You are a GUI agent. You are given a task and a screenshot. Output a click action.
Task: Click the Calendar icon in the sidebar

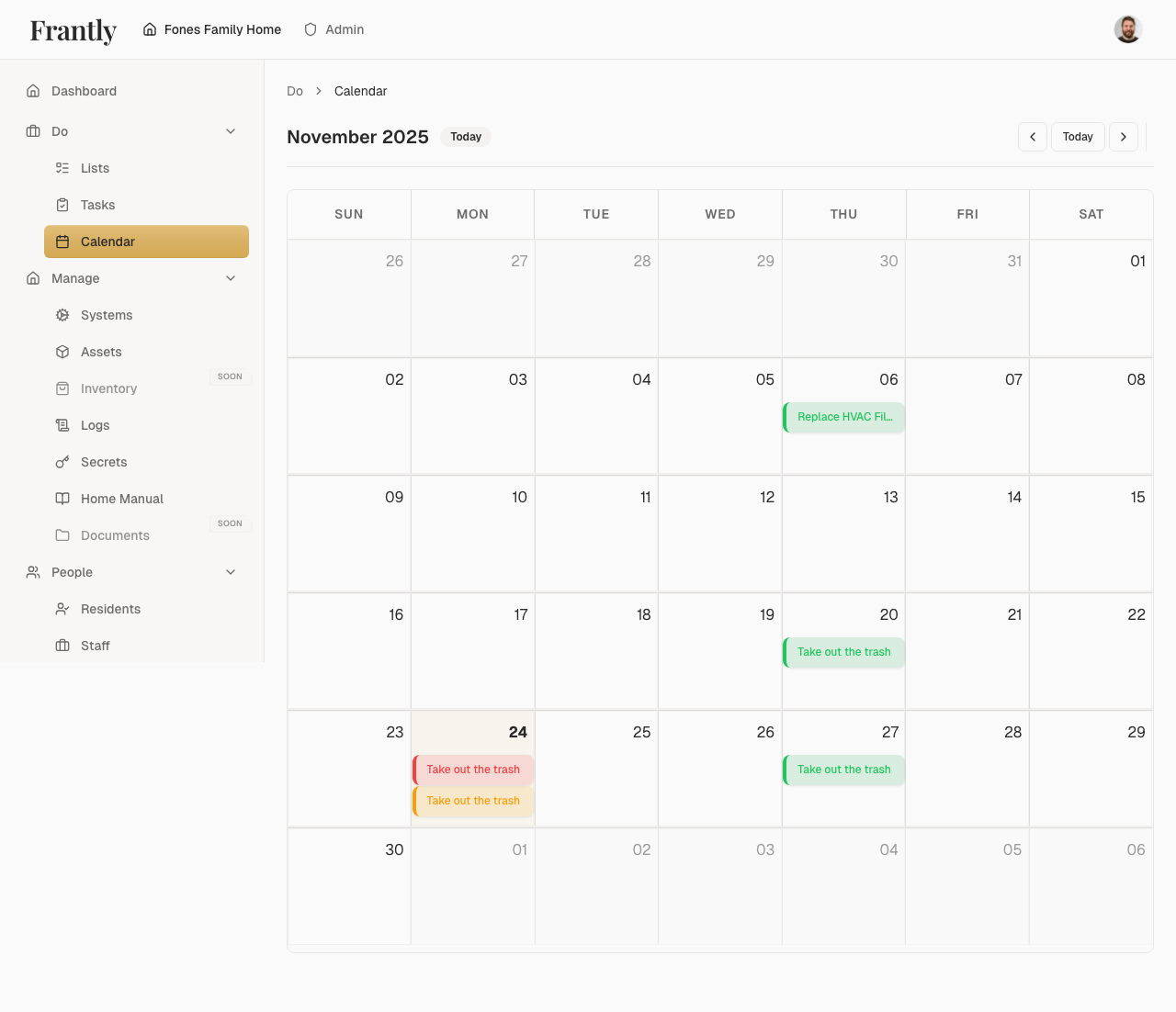[x=62, y=242]
